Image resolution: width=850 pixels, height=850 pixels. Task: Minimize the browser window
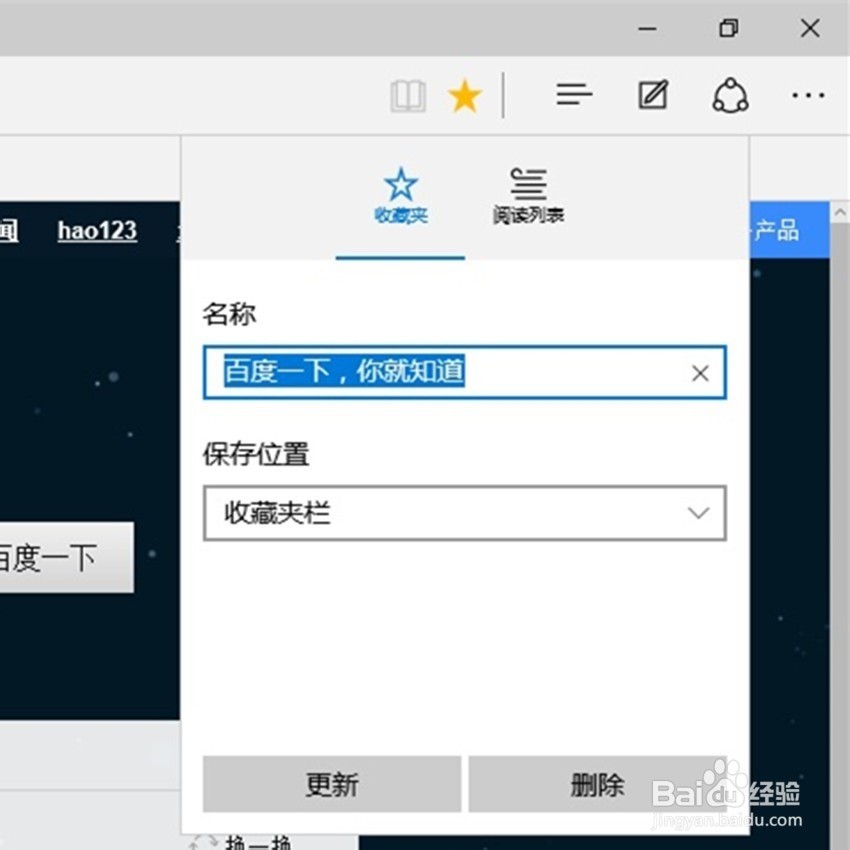coord(647,28)
